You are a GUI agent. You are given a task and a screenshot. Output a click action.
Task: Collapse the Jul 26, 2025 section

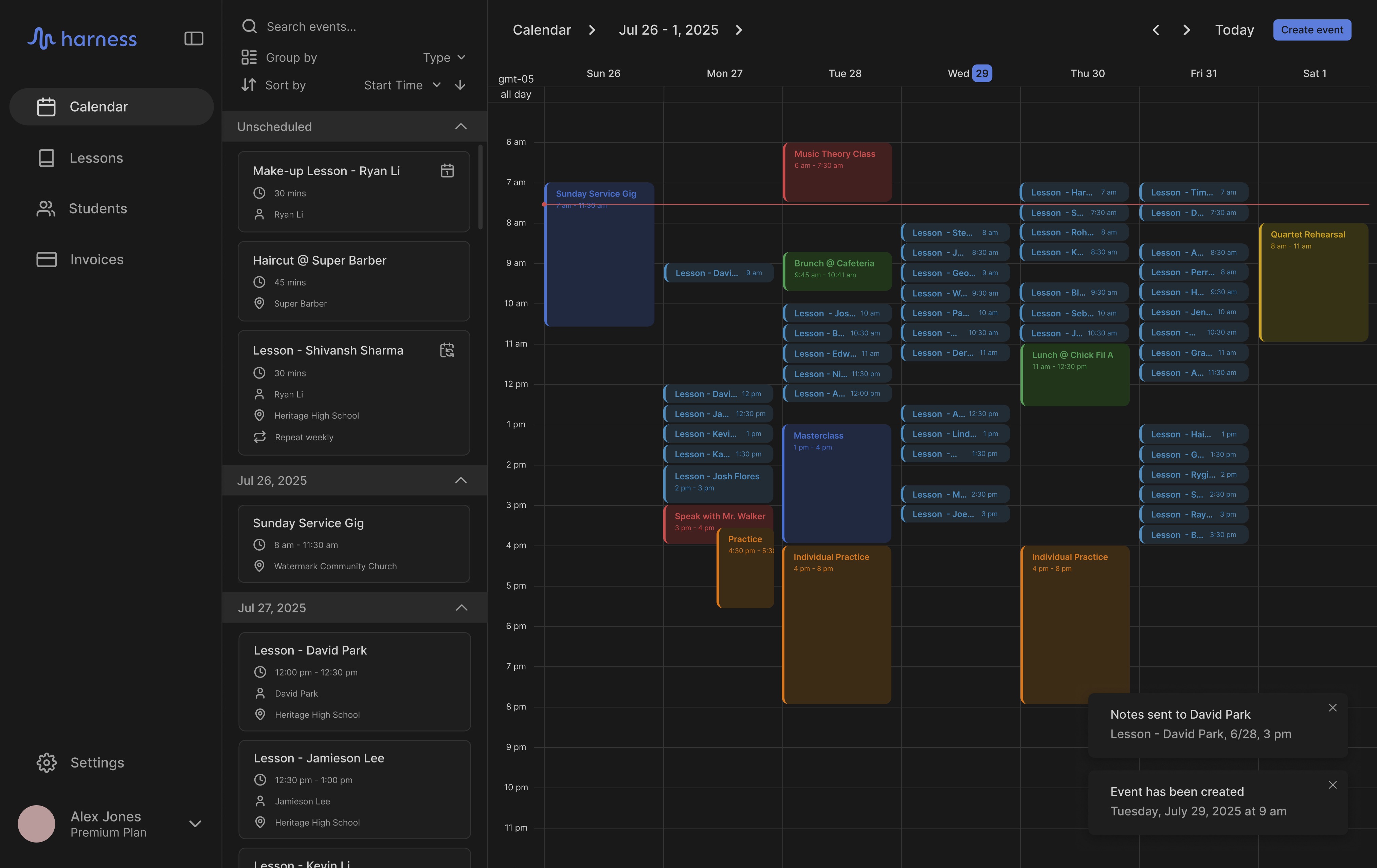click(461, 480)
